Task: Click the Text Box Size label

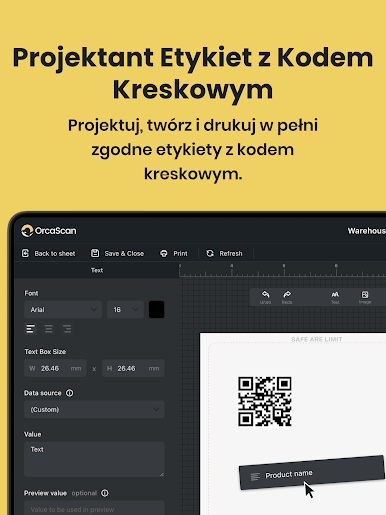Action: point(45,352)
